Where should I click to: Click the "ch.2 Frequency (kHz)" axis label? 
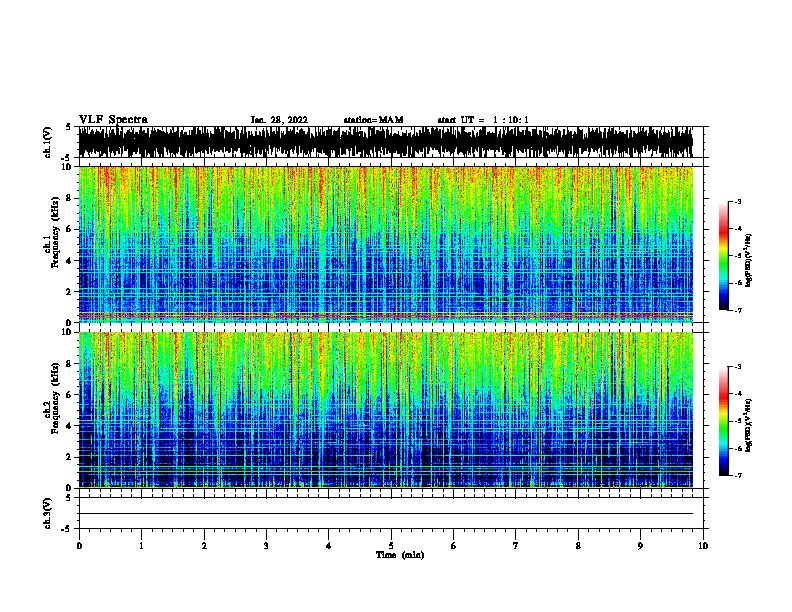click(x=51, y=398)
